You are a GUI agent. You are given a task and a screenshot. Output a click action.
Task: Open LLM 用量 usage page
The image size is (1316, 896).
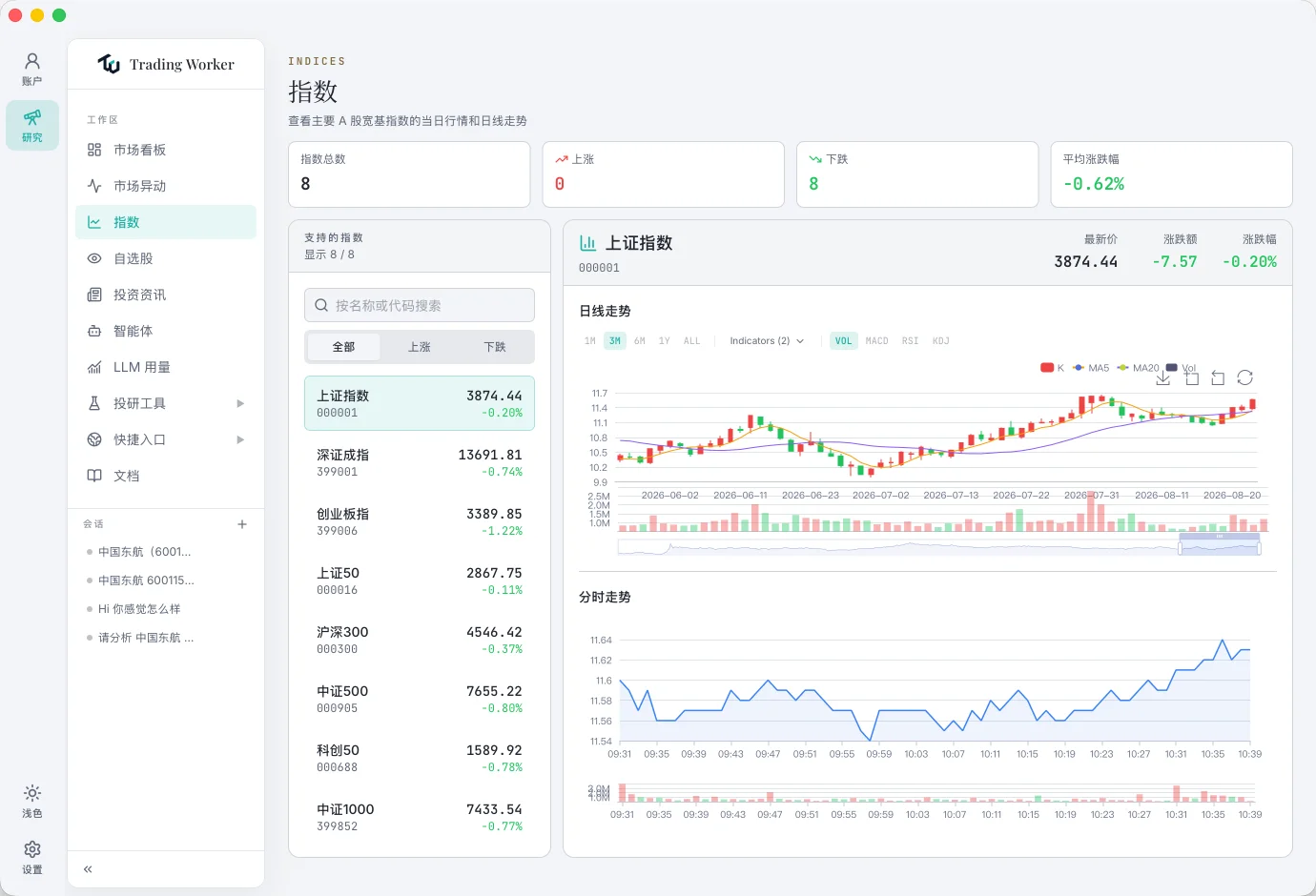point(166,367)
